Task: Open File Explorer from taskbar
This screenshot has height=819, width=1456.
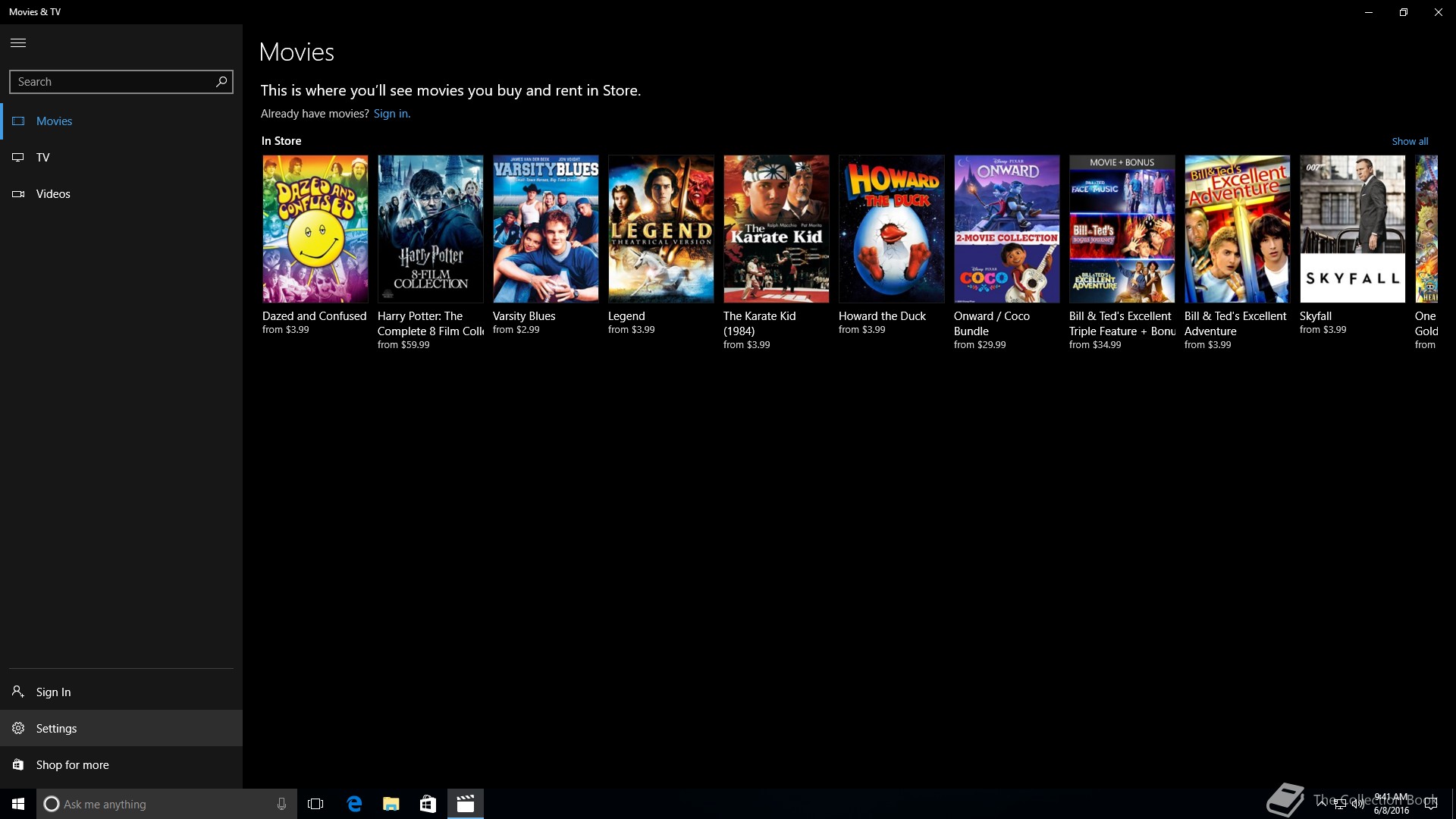Action: pyautogui.click(x=391, y=804)
